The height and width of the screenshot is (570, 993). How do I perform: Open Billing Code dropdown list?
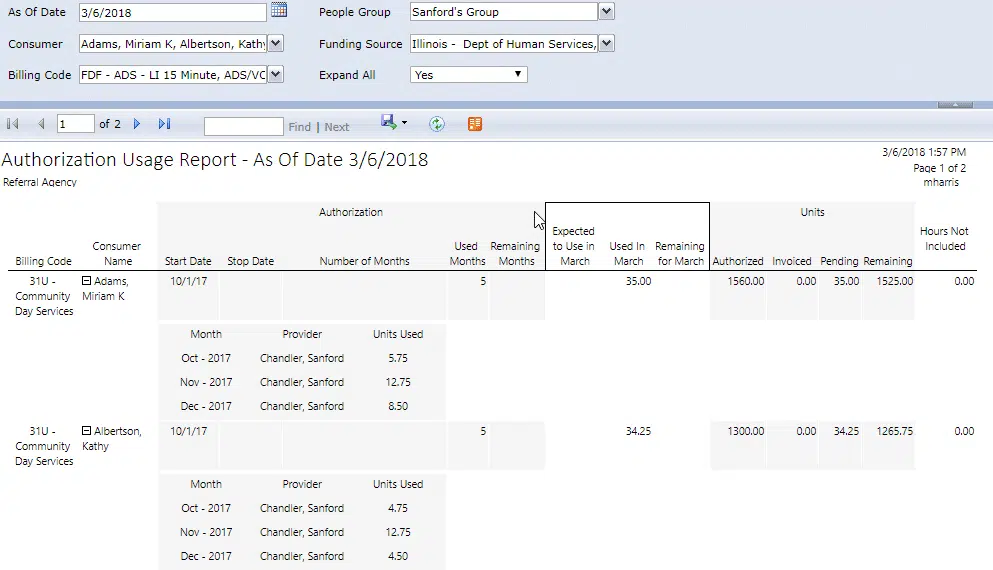pos(275,75)
